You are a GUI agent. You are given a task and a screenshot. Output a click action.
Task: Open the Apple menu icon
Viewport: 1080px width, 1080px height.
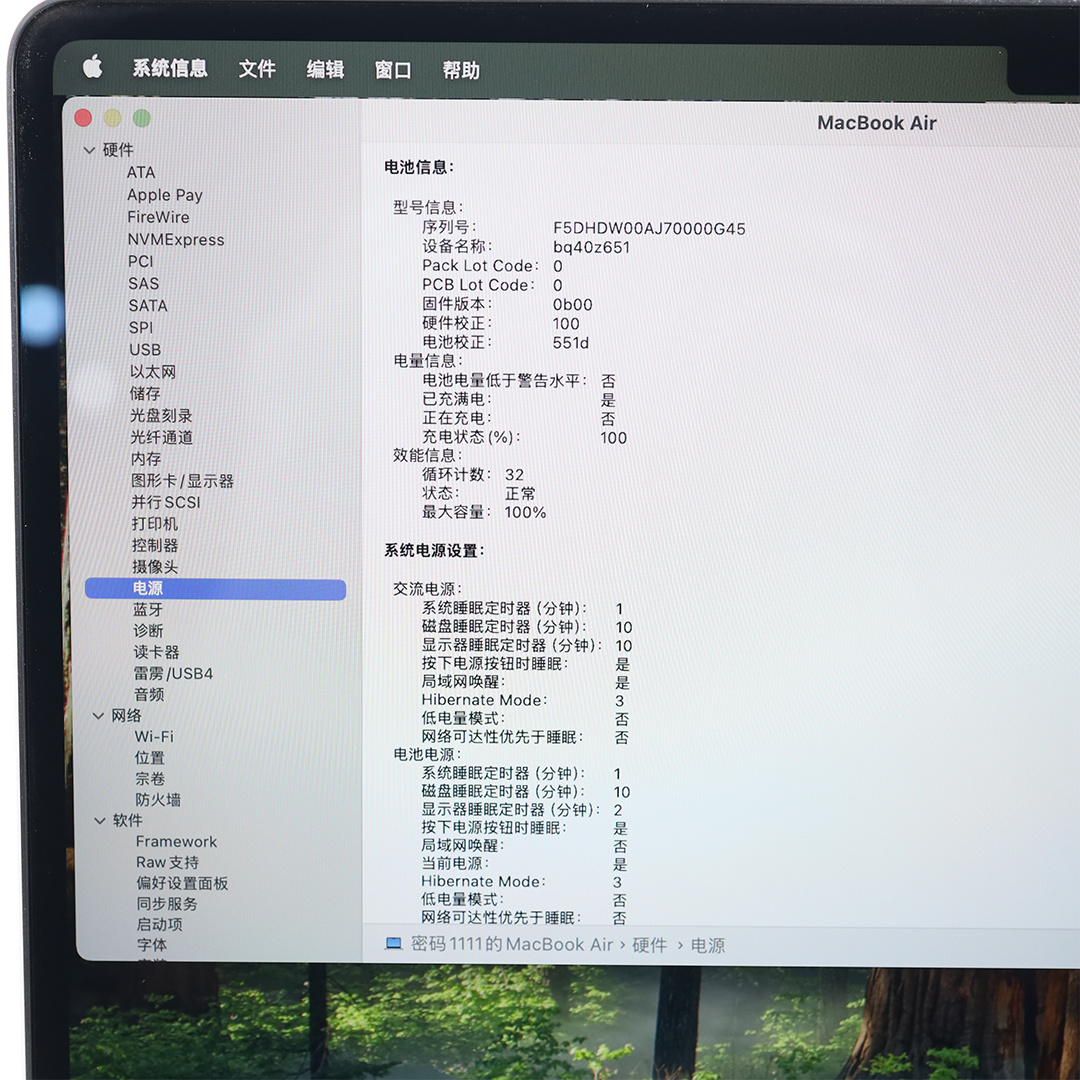tap(93, 68)
